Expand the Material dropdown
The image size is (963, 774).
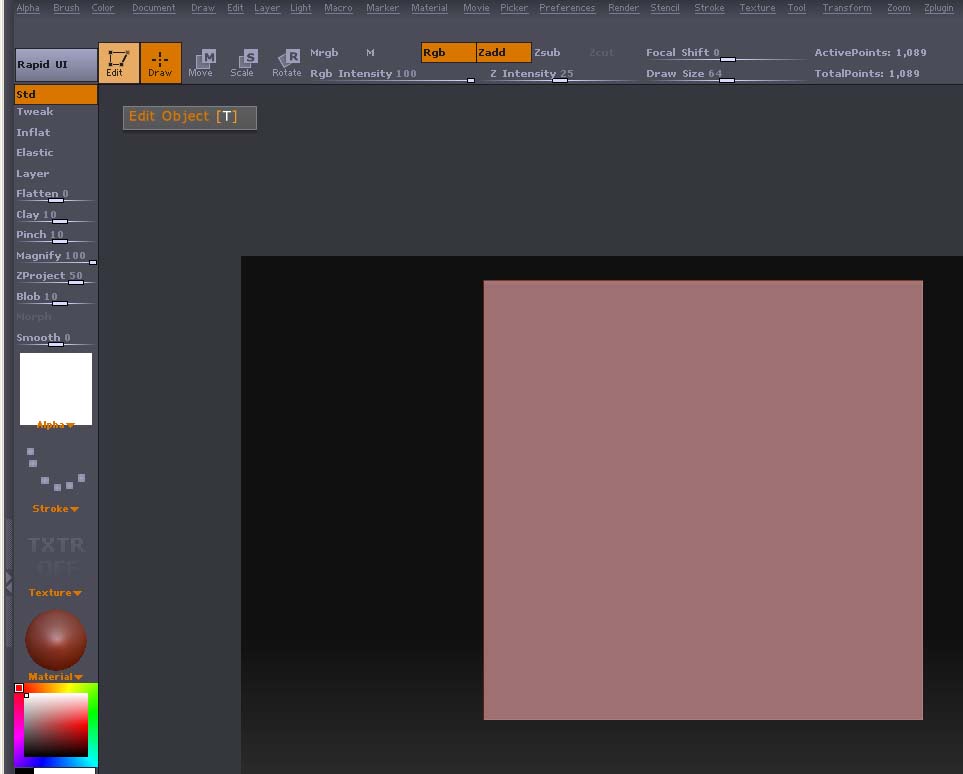(55, 676)
